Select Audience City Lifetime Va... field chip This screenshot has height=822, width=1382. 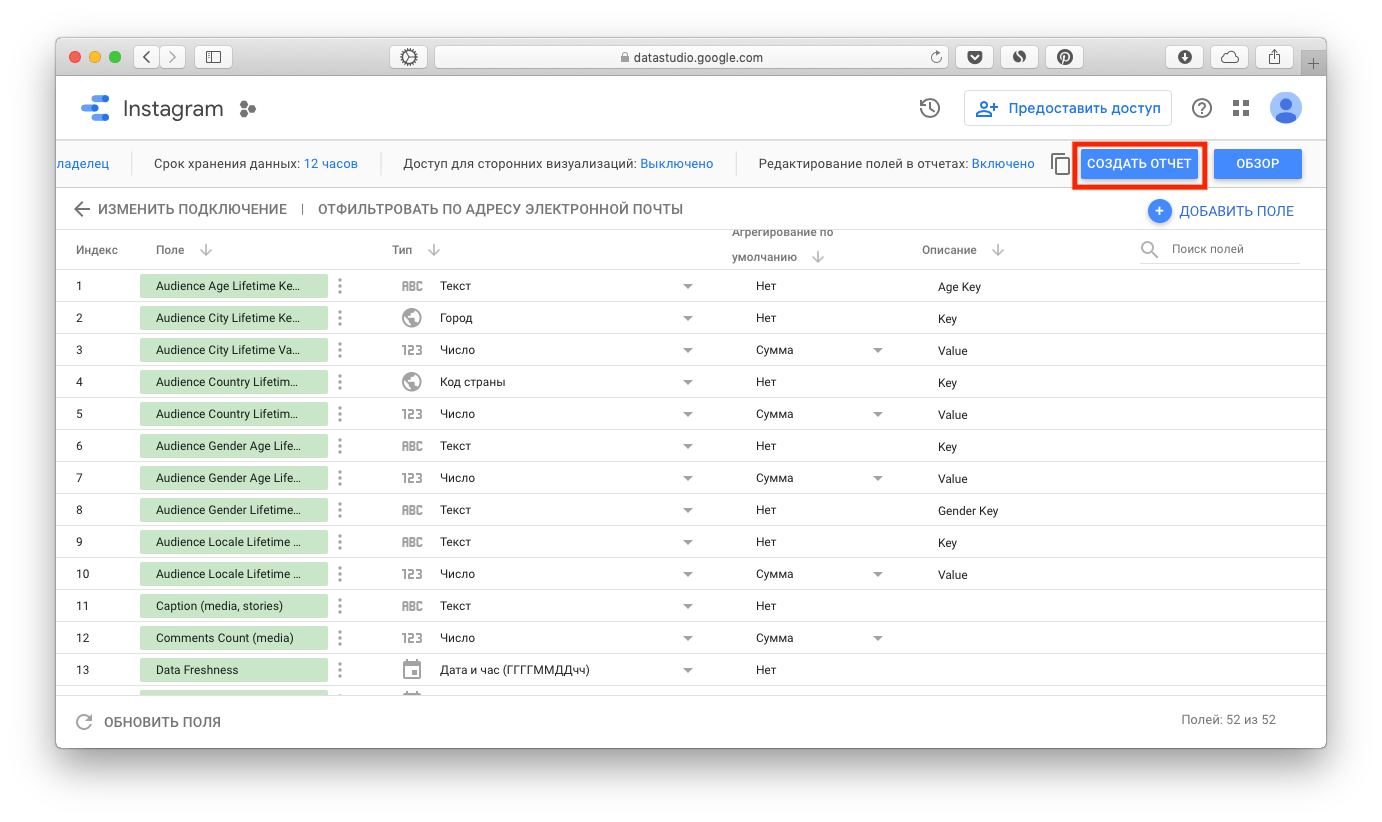[x=234, y=350]
